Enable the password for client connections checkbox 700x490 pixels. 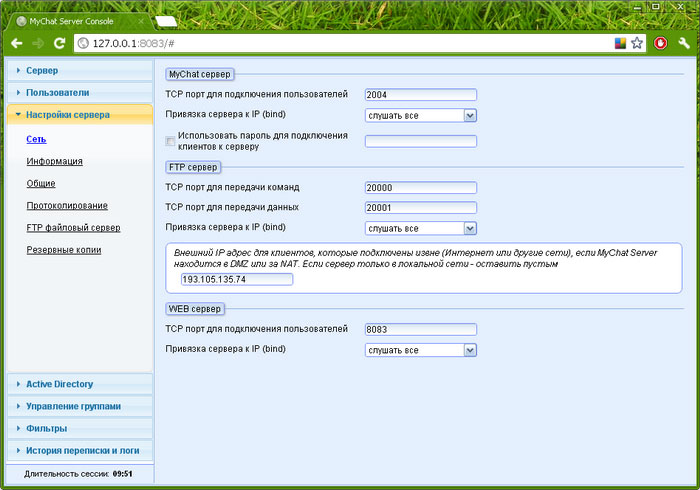pos(170,141)
